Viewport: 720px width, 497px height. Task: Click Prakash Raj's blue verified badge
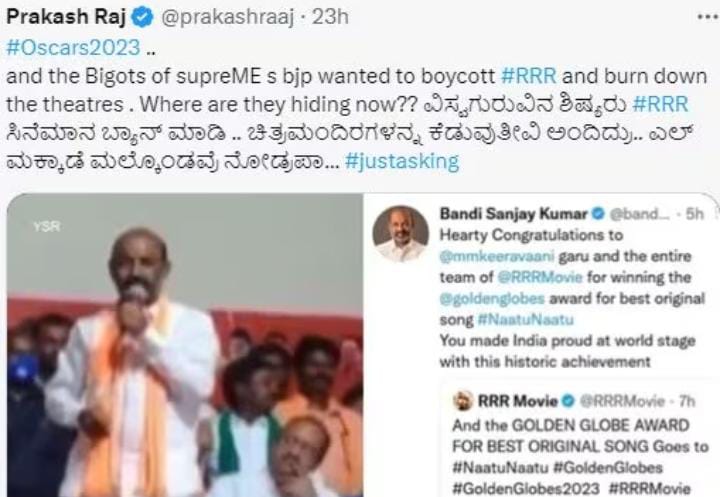(143, 18)
